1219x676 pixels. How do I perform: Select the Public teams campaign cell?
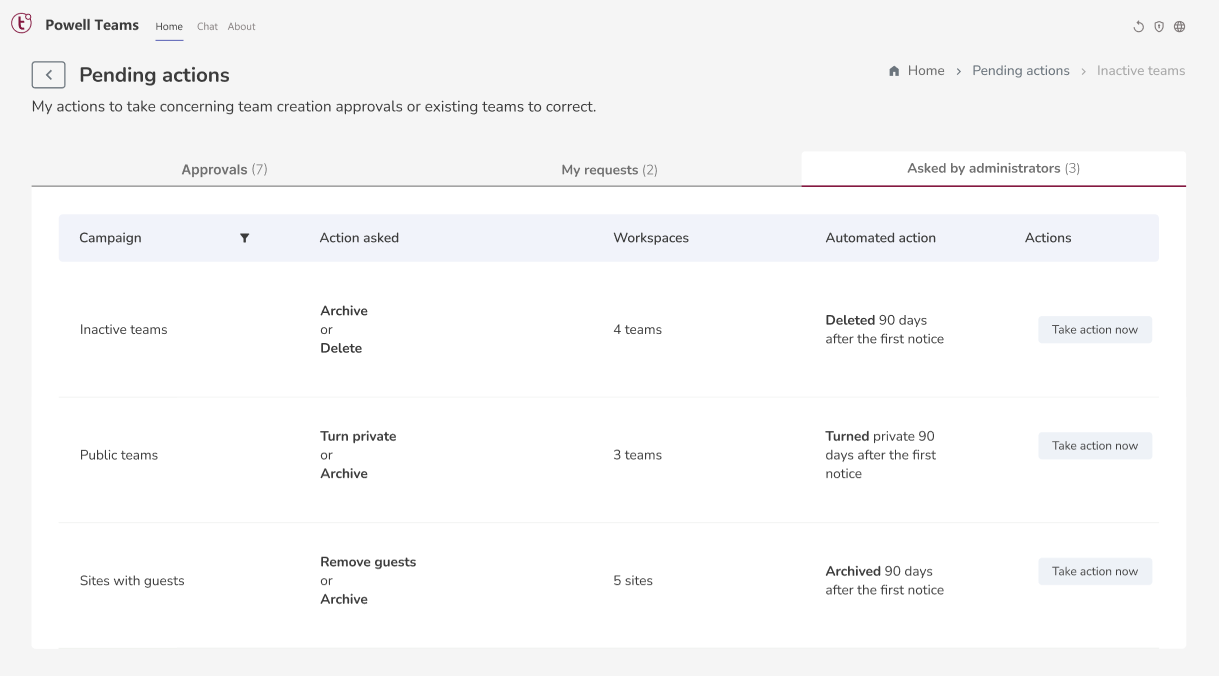(119, 455)
